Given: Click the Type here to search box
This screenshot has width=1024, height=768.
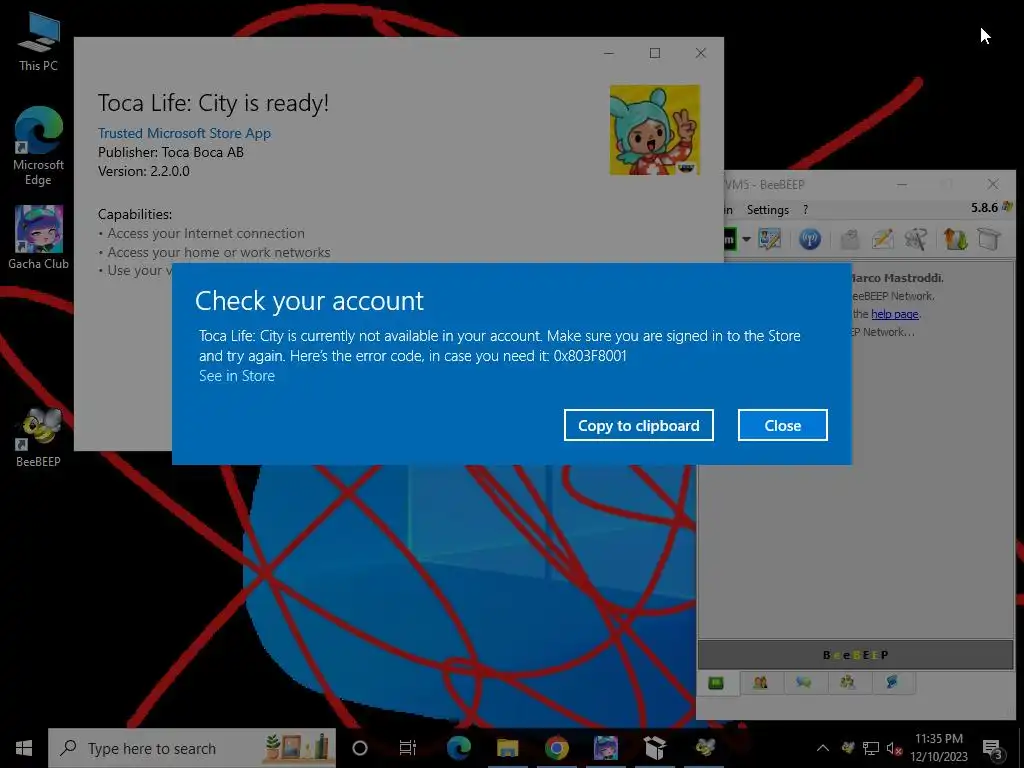Looking at the screenshot, I should pos(192,748).
